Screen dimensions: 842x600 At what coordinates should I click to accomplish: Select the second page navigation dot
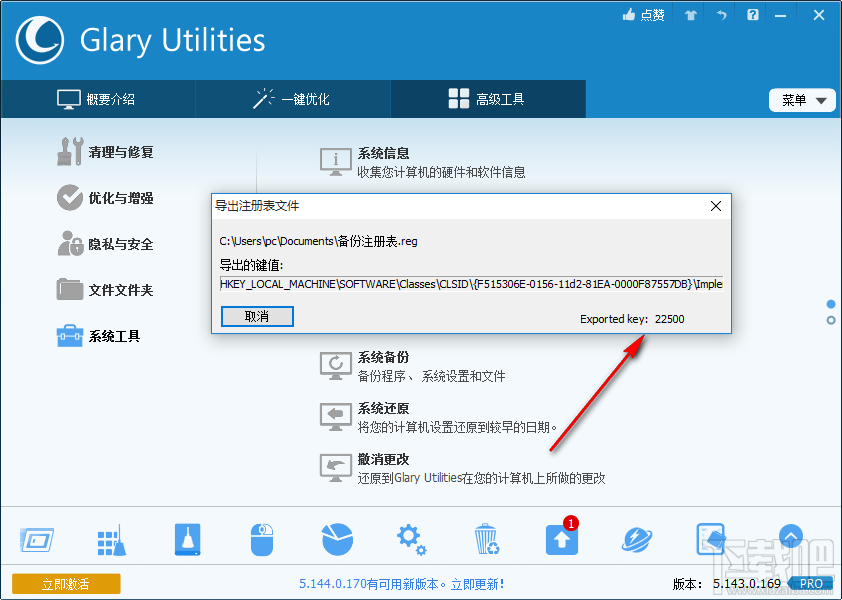(831, 318)
